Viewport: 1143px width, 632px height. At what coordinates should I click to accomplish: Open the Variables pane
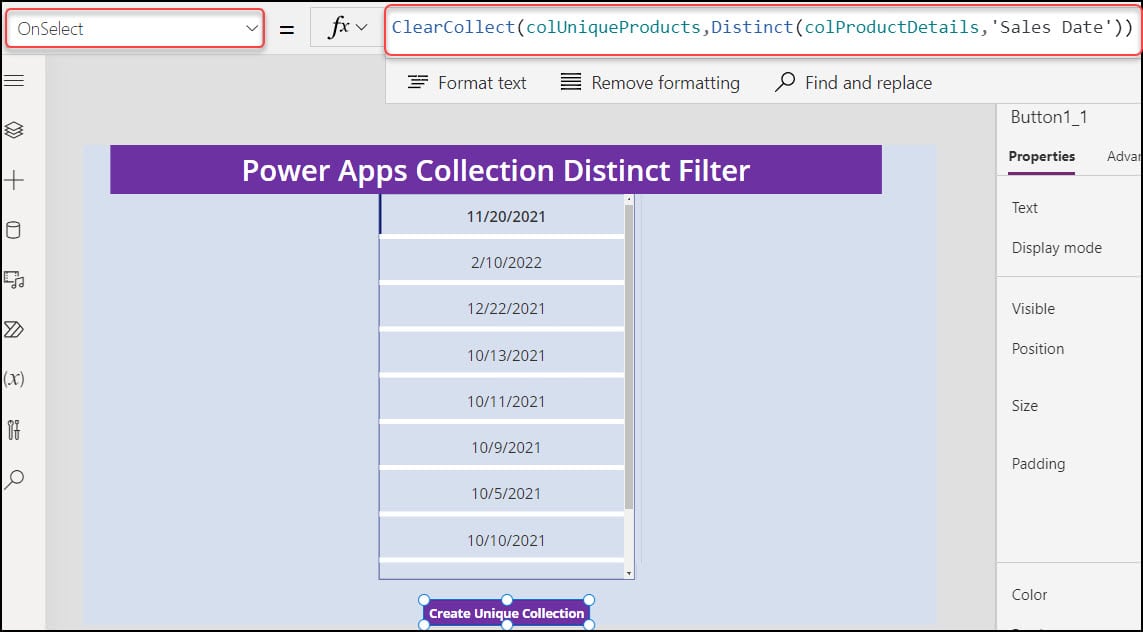pyautogui.click(x=14, y=379)
